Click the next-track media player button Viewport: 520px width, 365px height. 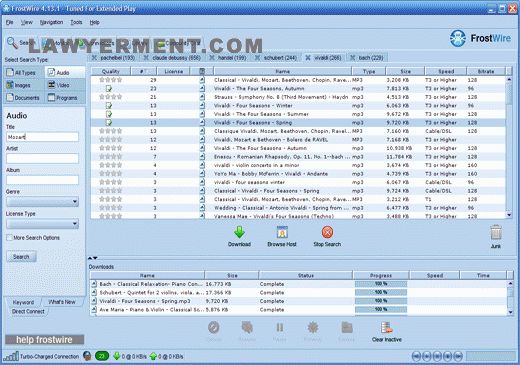(458, 356)
